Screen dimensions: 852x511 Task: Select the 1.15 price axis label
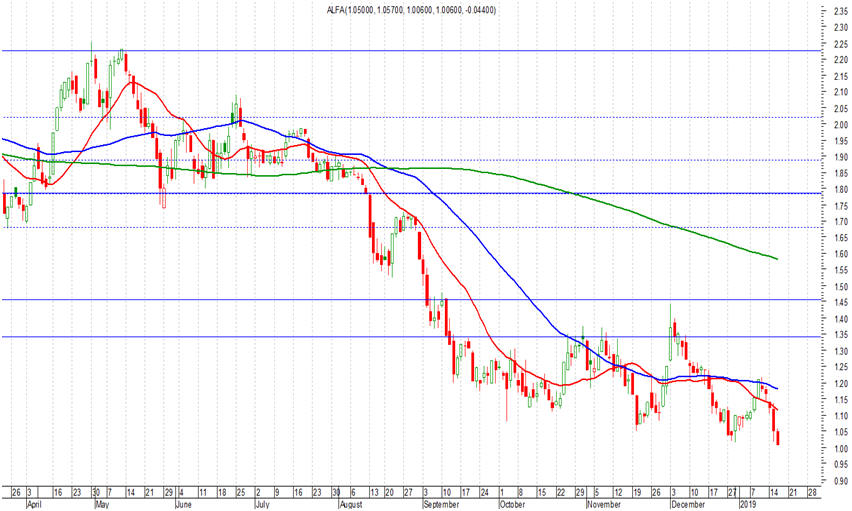(x=841, y=400)
